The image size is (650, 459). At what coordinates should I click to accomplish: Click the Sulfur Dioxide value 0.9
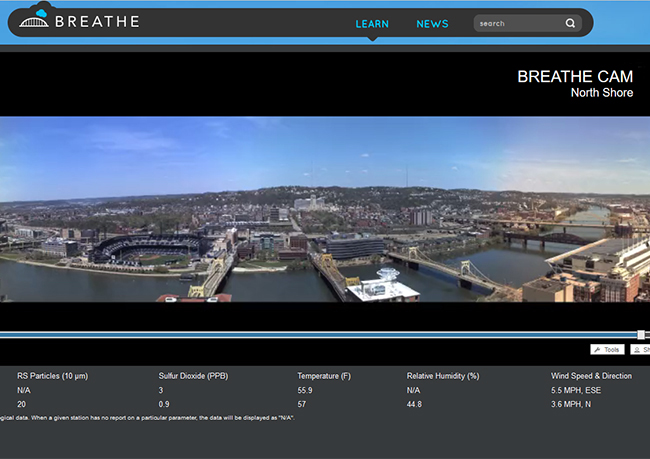[164, 404]
